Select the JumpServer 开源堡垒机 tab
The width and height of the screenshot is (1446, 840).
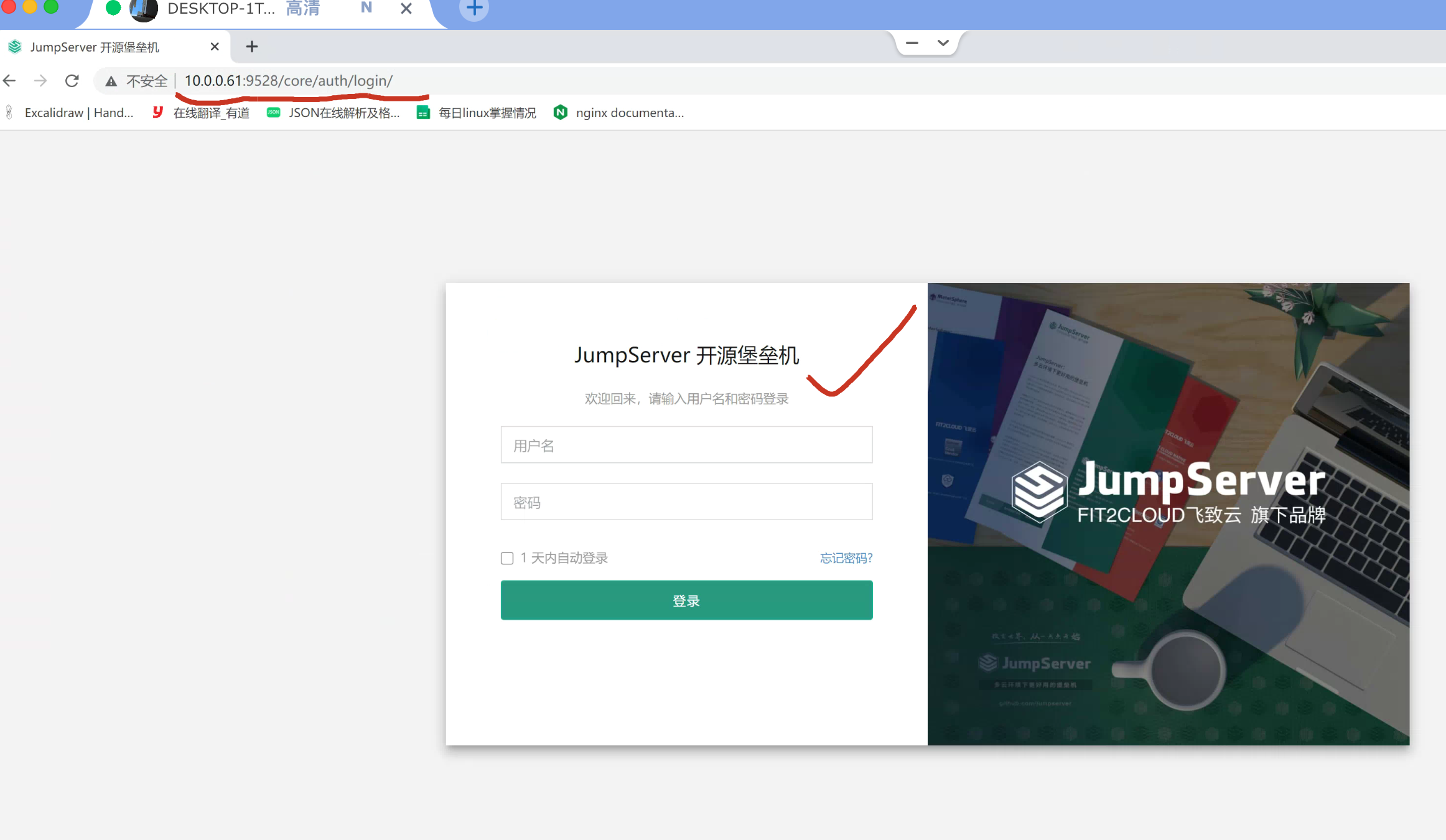pyautogui.click(x=95, y=47)
